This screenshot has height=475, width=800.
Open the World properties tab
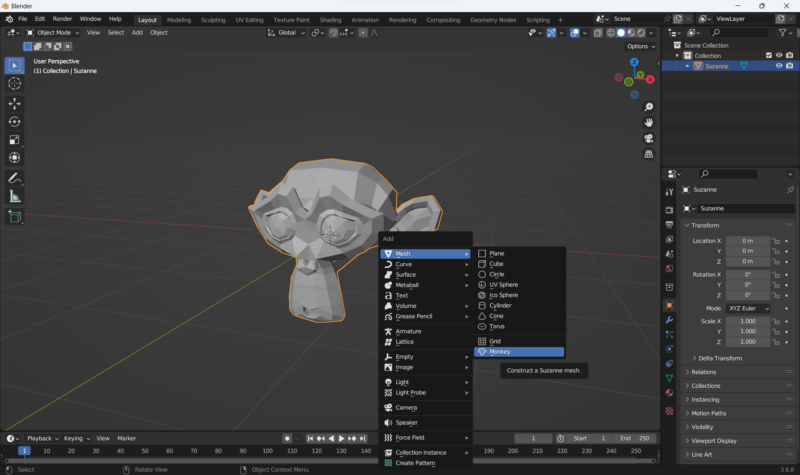click(669, 269)
